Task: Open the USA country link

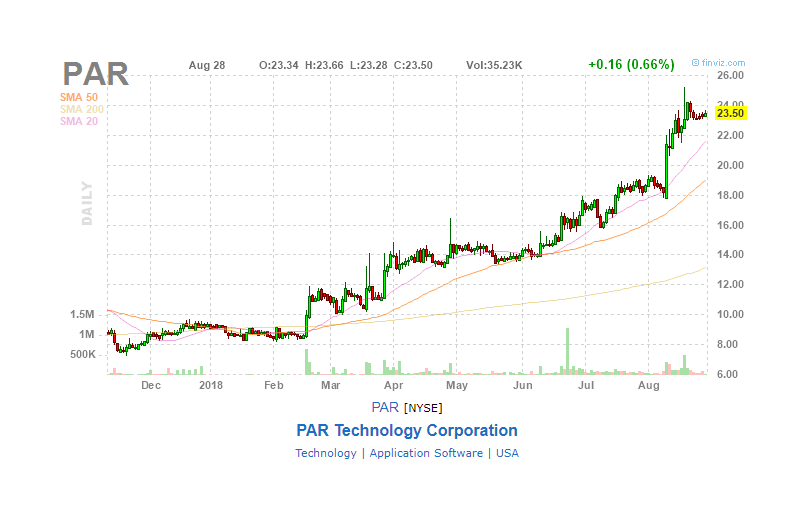Action: (x=507, y=453)
